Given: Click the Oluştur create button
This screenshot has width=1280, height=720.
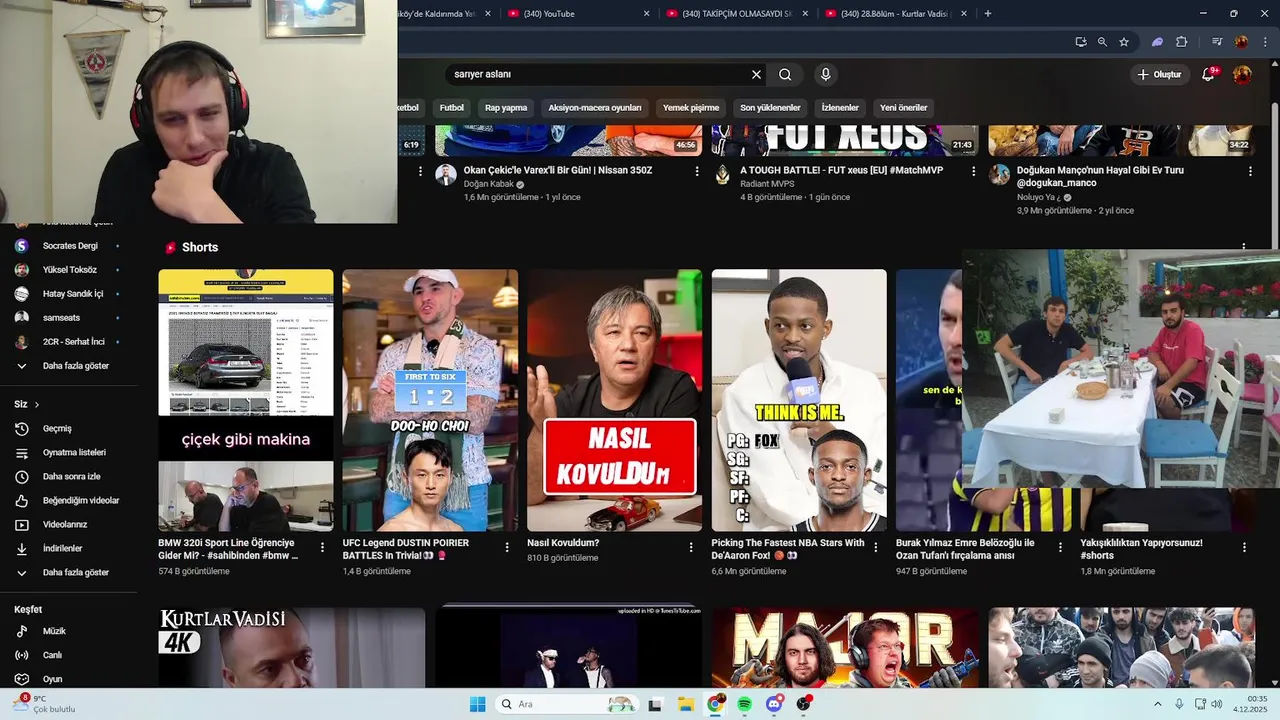Looking at the screenshot, I should click(1159, 74).
